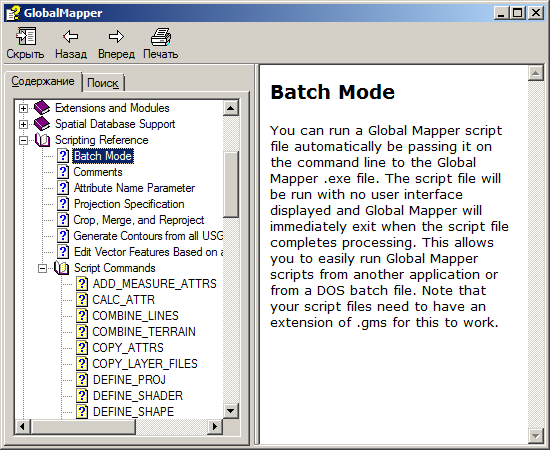Click the question mark icon beside Batch Mode
Screen dimensions: 550x450
click(63, 156)
